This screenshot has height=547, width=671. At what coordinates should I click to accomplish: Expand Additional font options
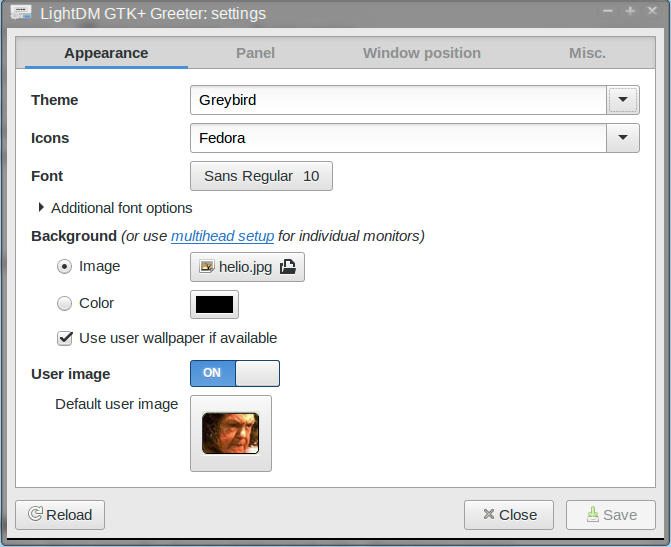[42, 208]
